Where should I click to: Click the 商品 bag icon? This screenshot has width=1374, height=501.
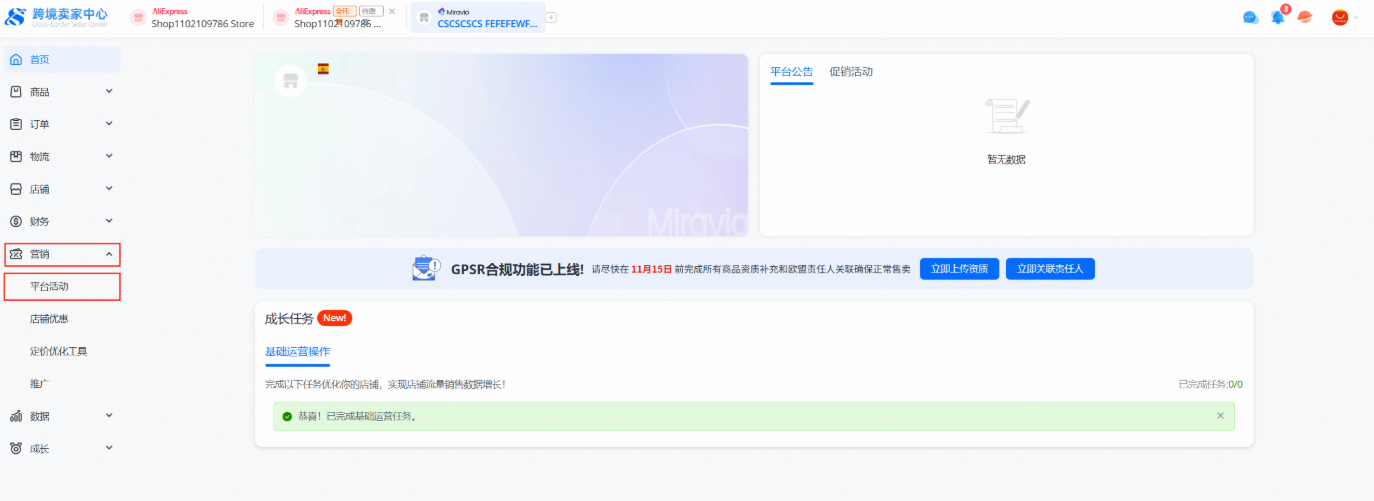coord(15,92)
